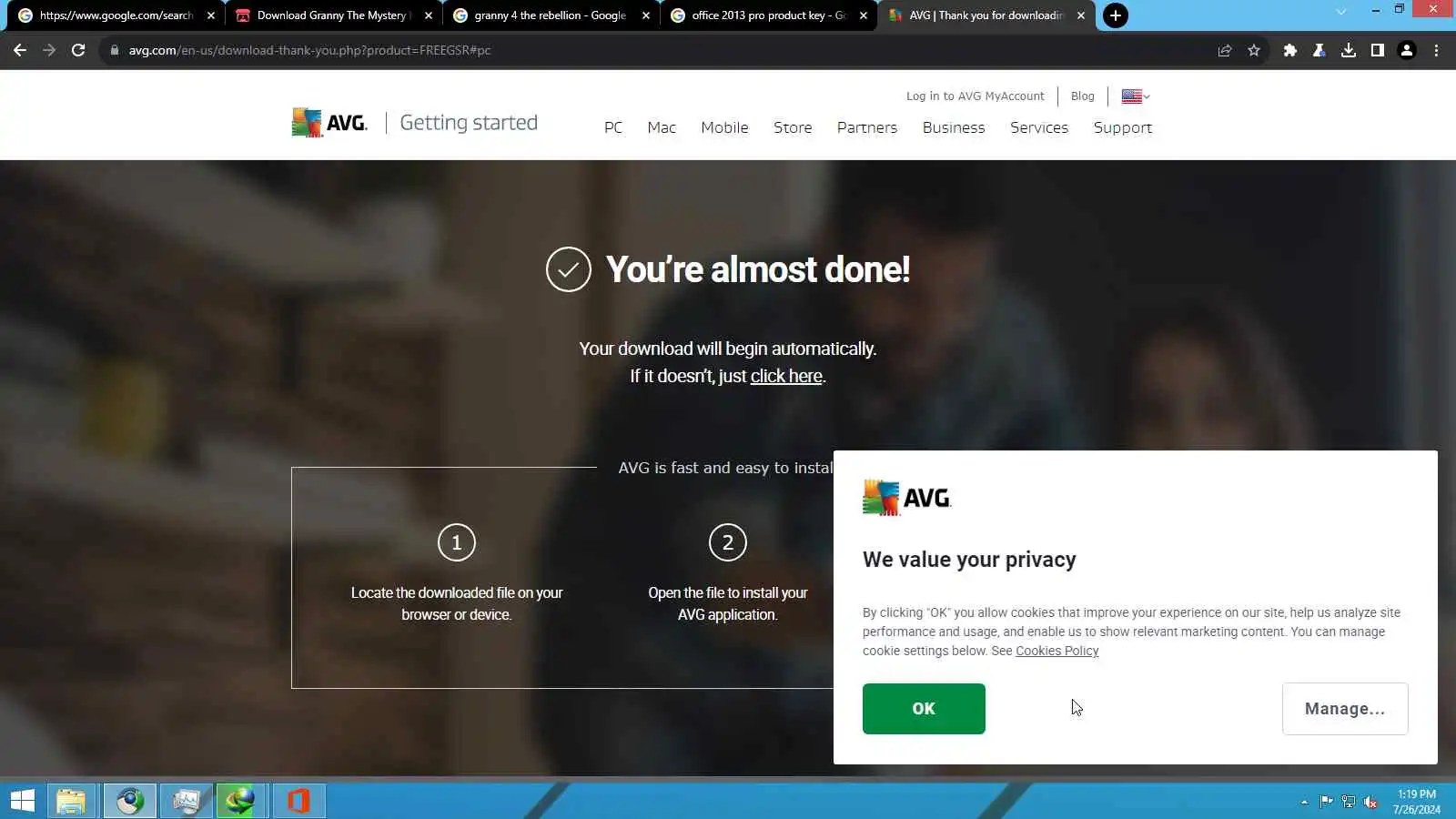Select Business in the navigation bar

click(x=954, y=127)
